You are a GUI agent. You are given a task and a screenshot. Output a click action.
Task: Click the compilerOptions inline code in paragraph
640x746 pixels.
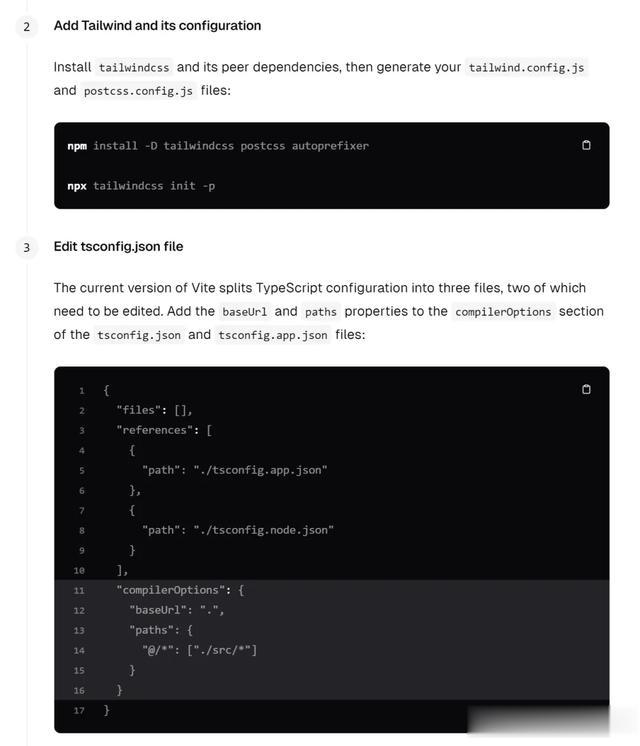[503, 312]
